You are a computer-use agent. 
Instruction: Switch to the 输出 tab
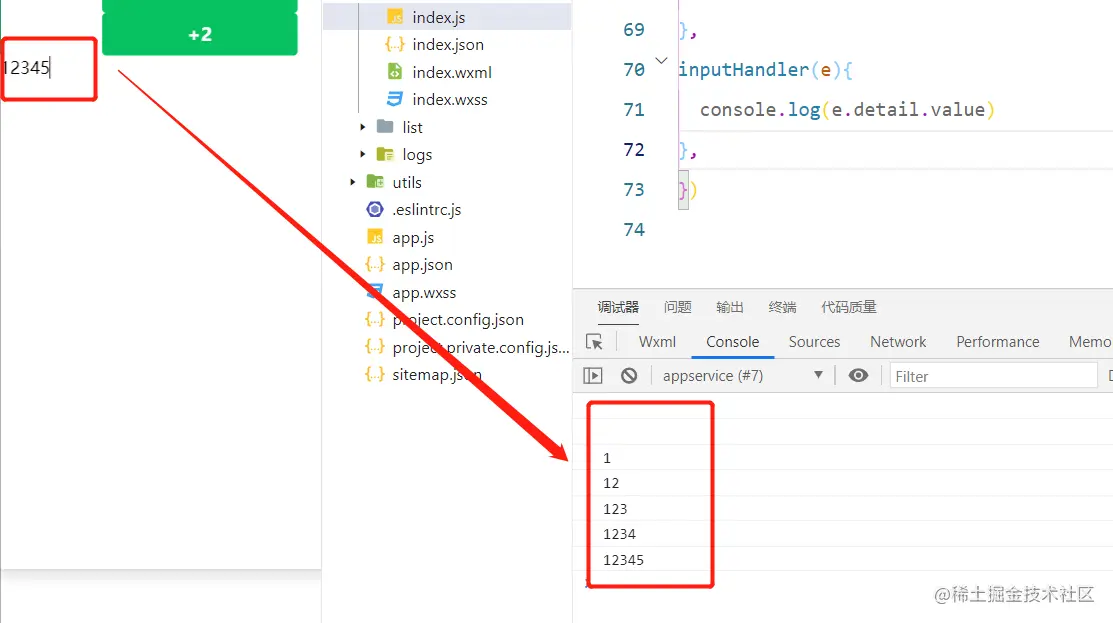(730, 307)
